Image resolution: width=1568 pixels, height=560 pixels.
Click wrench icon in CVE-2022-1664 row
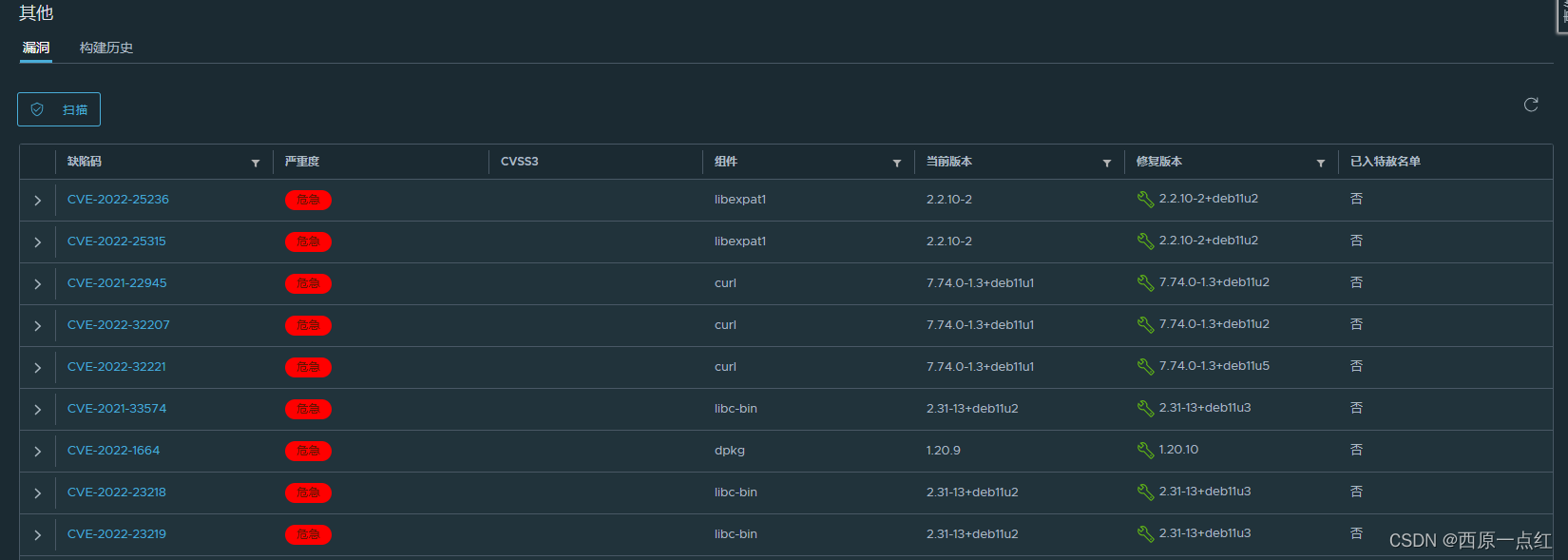[1145, 451]
